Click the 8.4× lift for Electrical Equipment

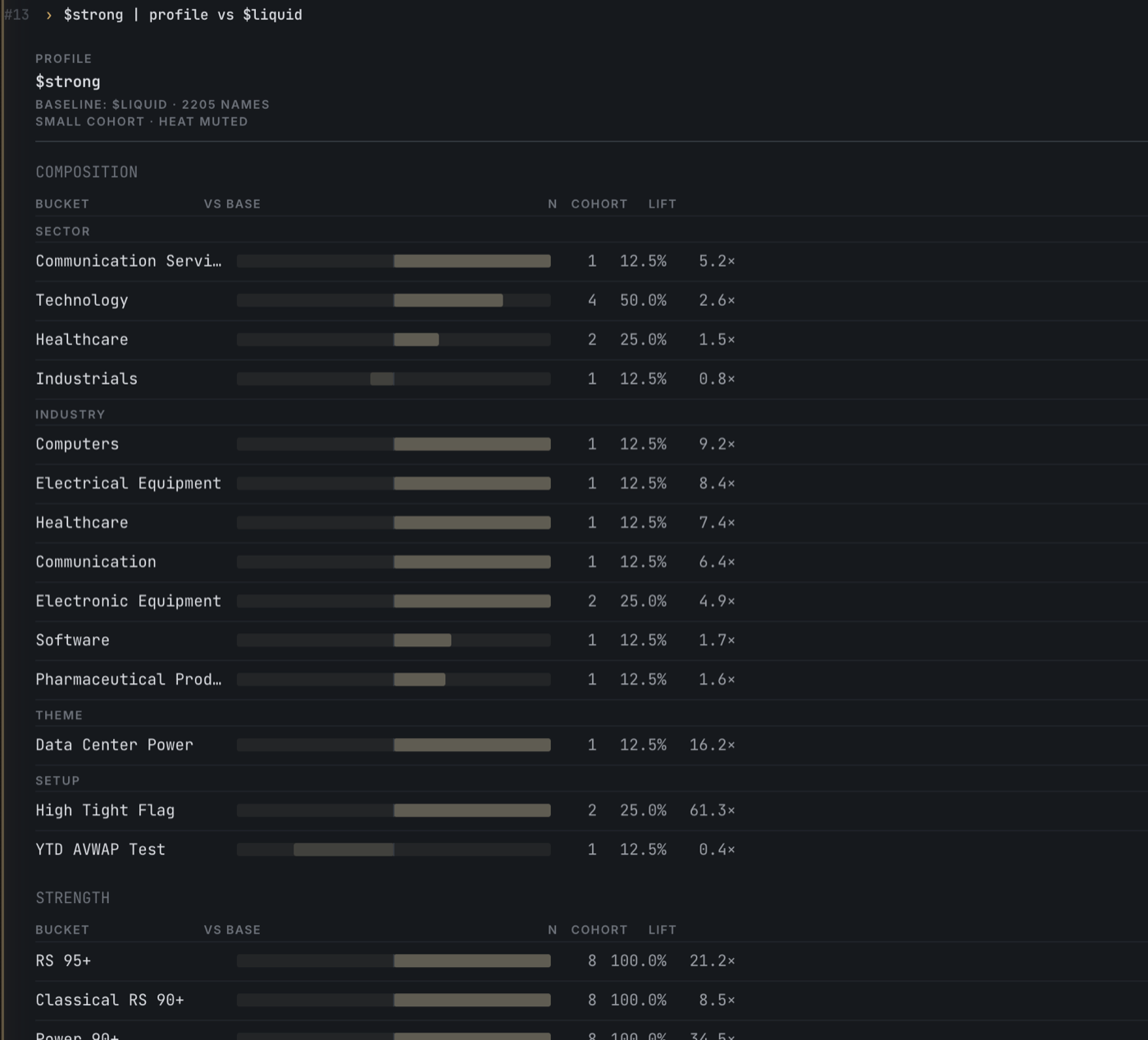[717, 483]
